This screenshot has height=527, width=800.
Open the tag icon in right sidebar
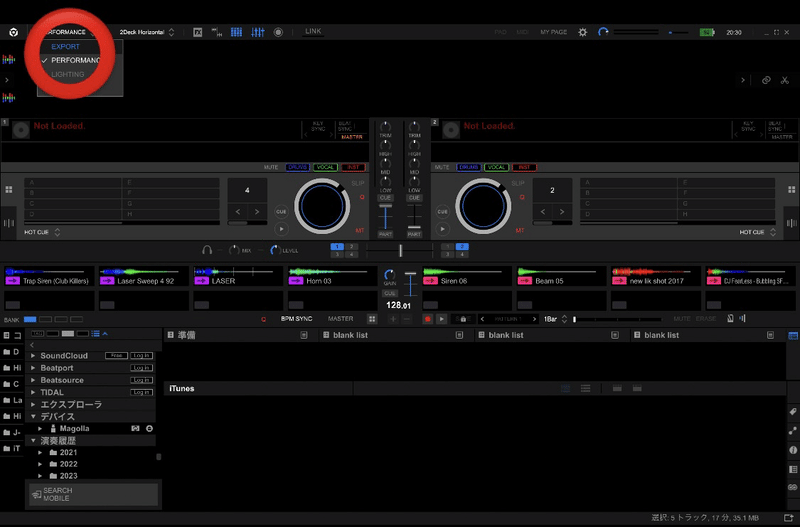tap(792, 412)
